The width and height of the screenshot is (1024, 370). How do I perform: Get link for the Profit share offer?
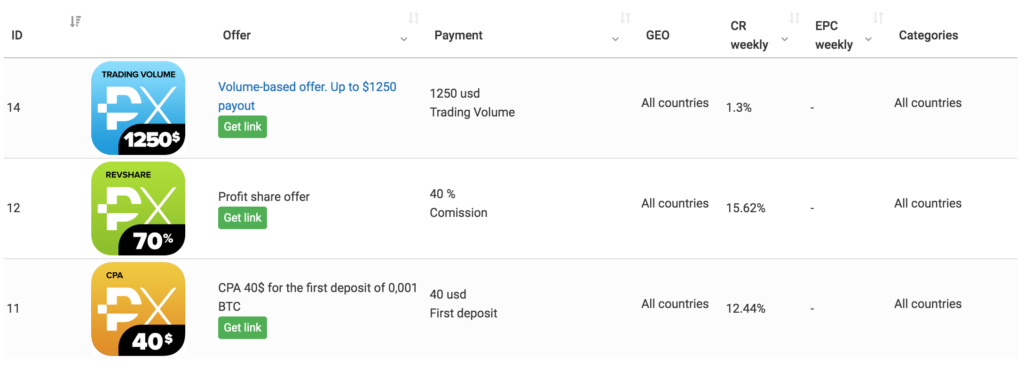tap(242, 218)
